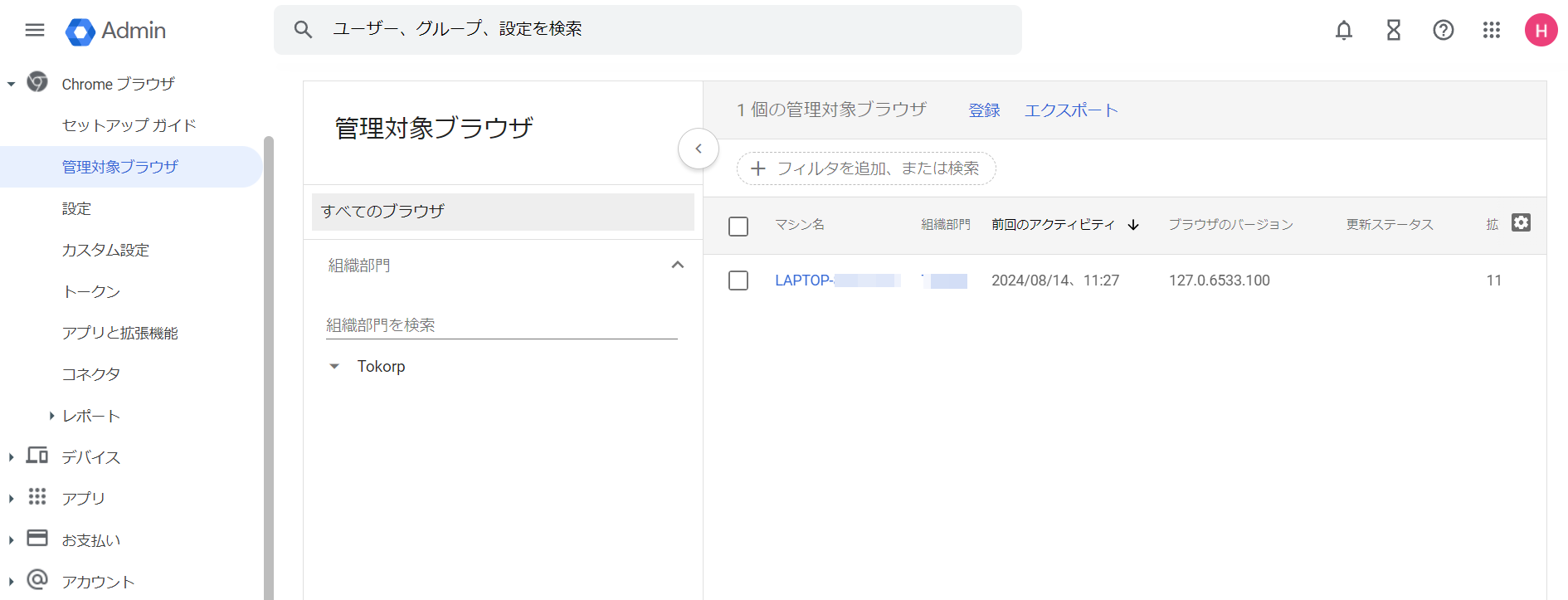
Task: Expand the Tokorp organization tree arrow
Action: [334, 366]
